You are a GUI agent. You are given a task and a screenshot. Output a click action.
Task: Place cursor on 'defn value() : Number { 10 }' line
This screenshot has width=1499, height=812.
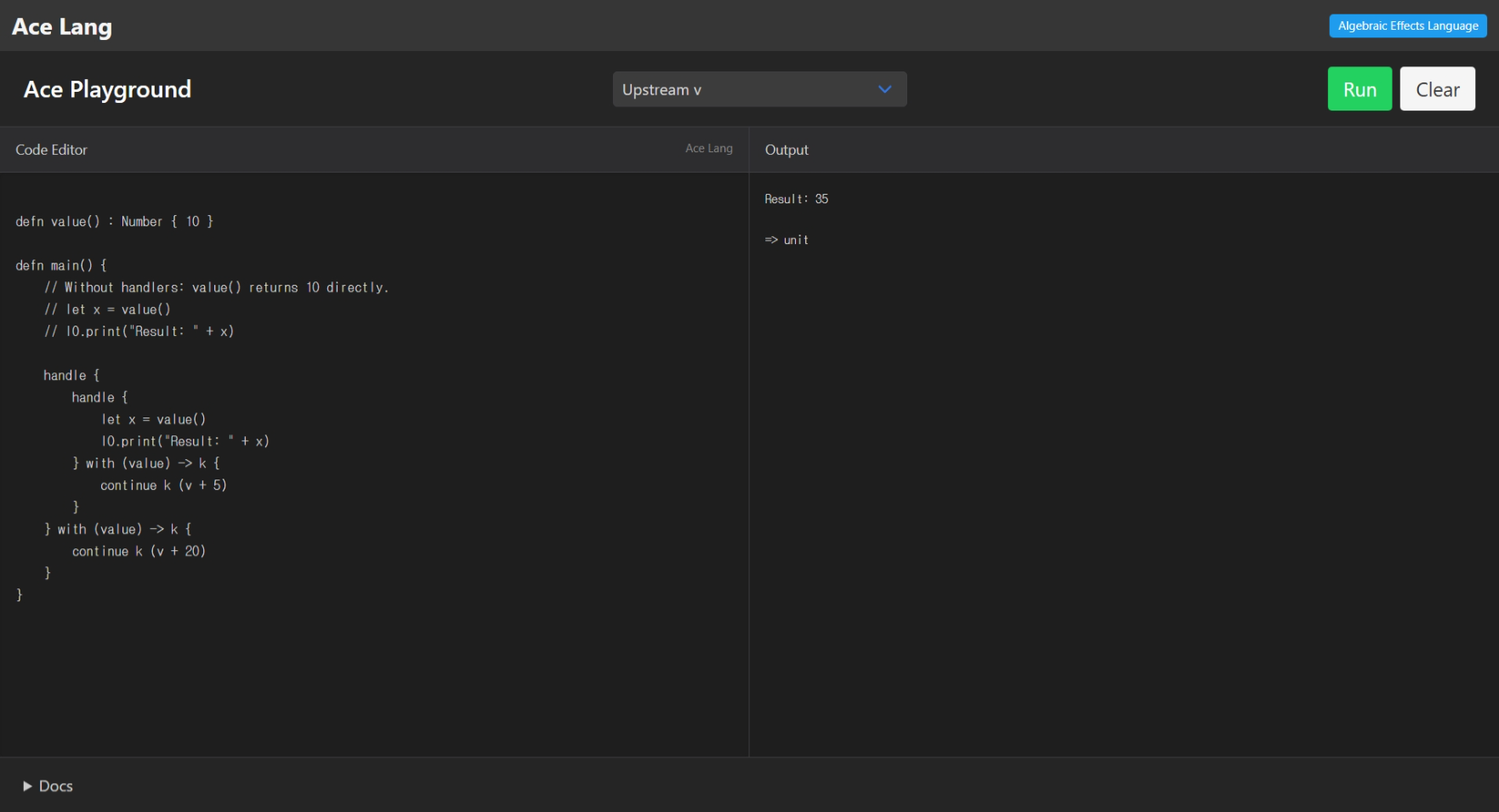tap(115, 222)
